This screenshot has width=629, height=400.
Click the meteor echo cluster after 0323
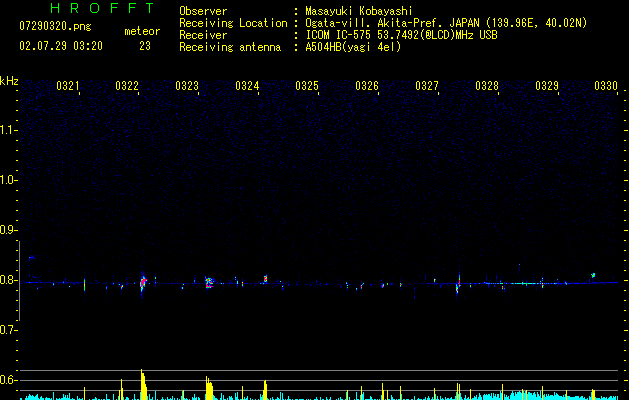(209, 282)
